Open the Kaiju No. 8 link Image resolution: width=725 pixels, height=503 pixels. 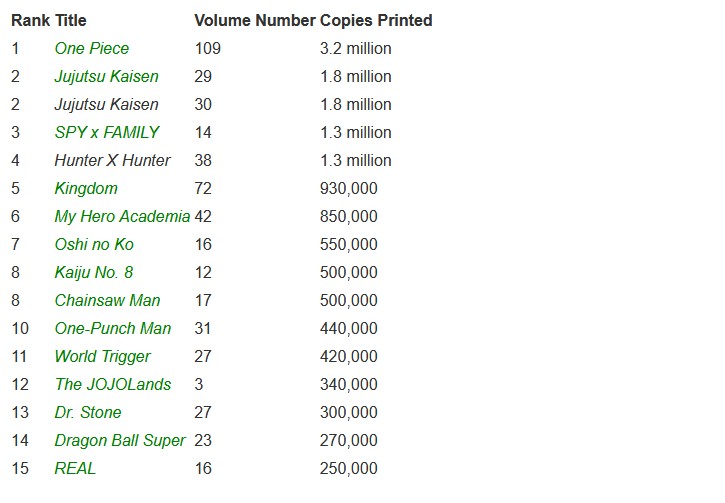coord(94,272)
